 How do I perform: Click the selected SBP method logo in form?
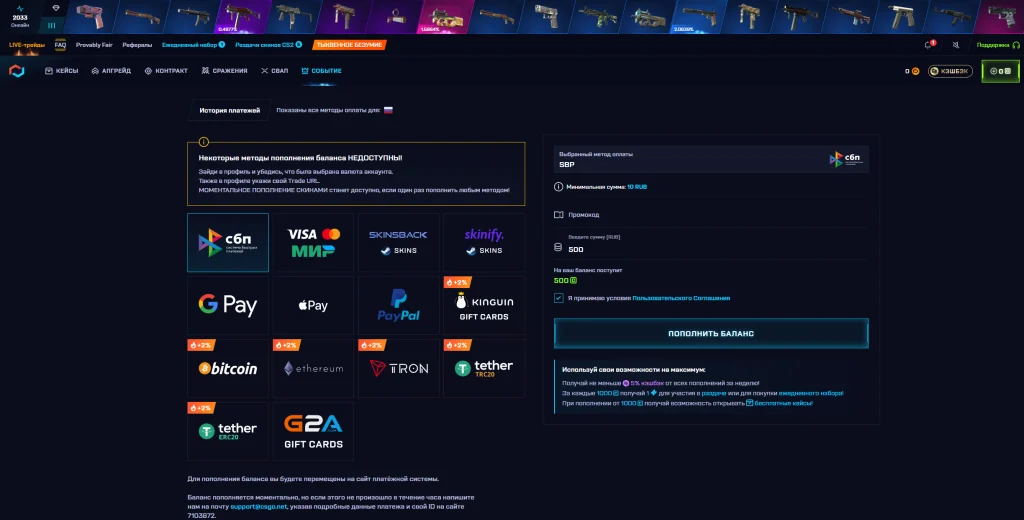click(846, 159)
